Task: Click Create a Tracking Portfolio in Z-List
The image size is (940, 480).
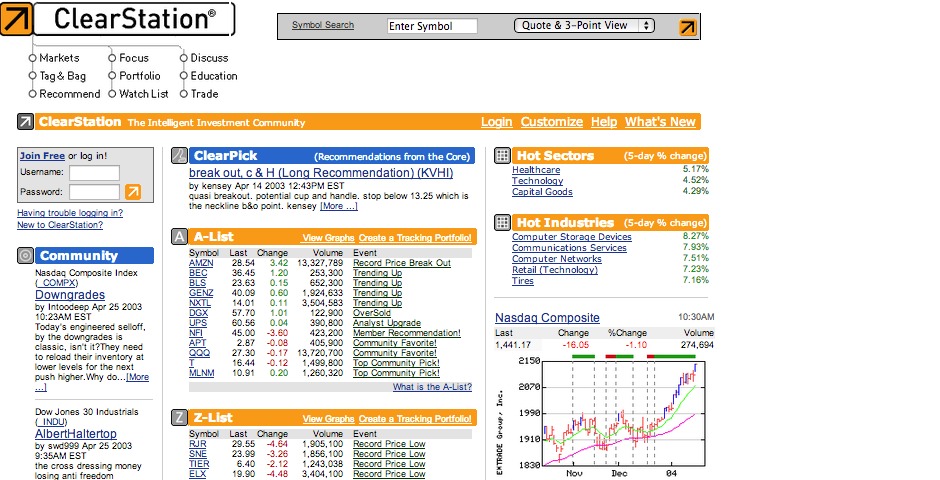Action: tap(415, 419)
